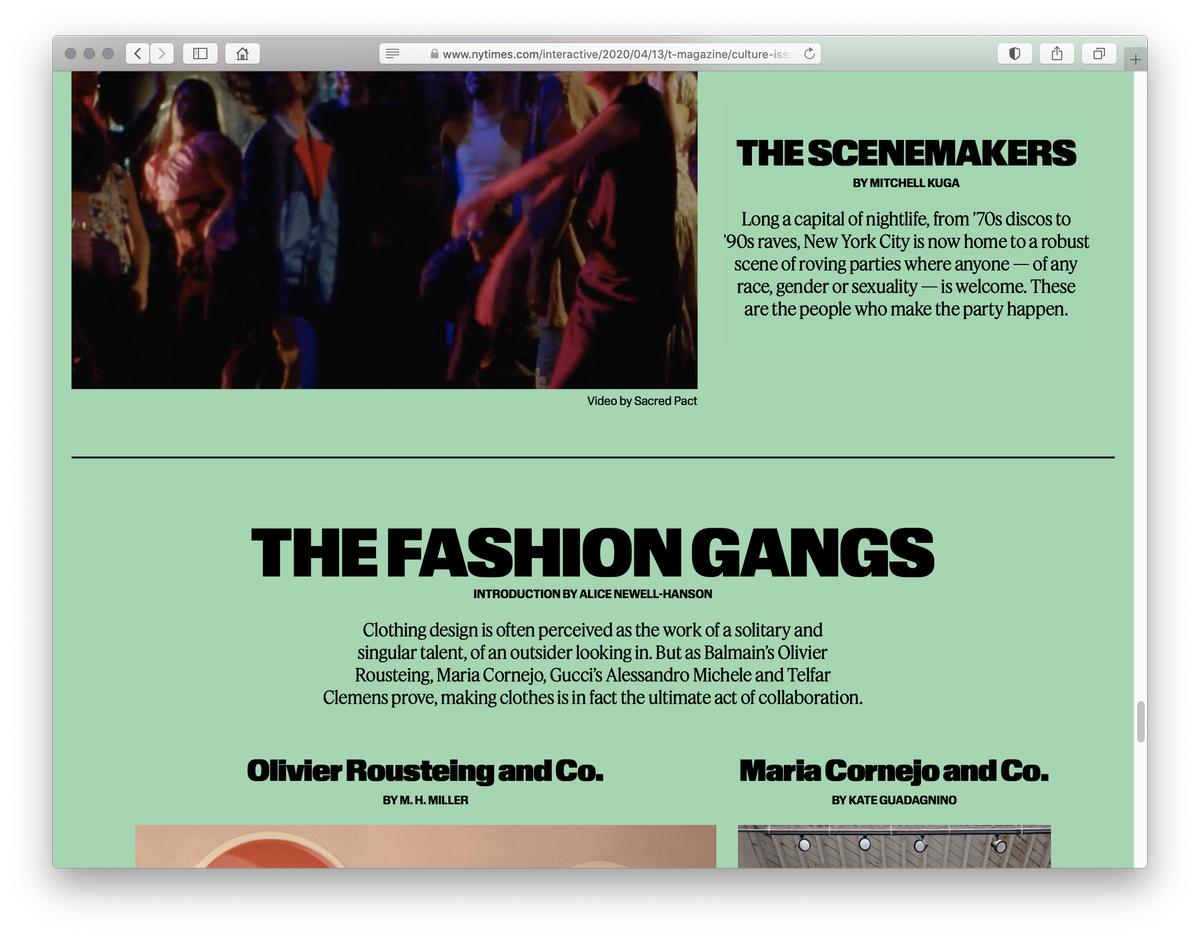Open the Olivier Rousteing article image
The height and width of the screenshot is (937, 1200).
(426, 846)
